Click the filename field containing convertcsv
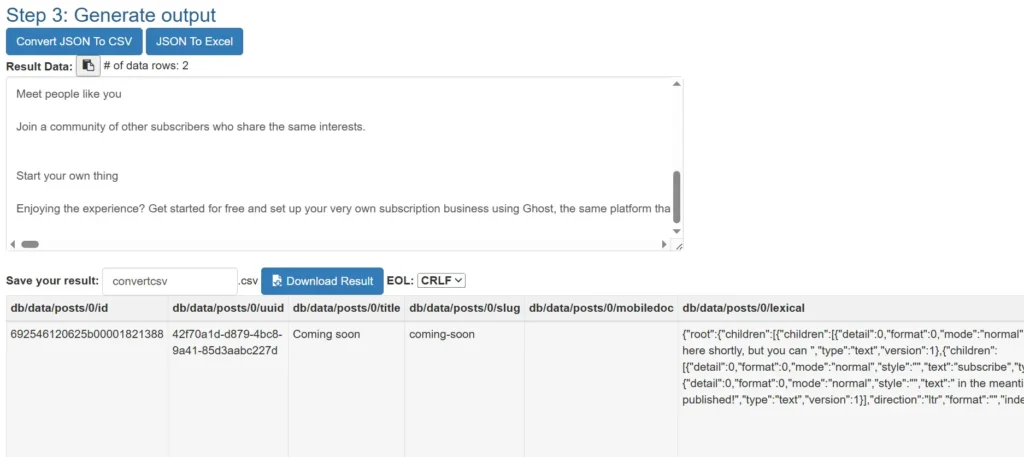1024x457 pixels. click(x=169, y=281)
